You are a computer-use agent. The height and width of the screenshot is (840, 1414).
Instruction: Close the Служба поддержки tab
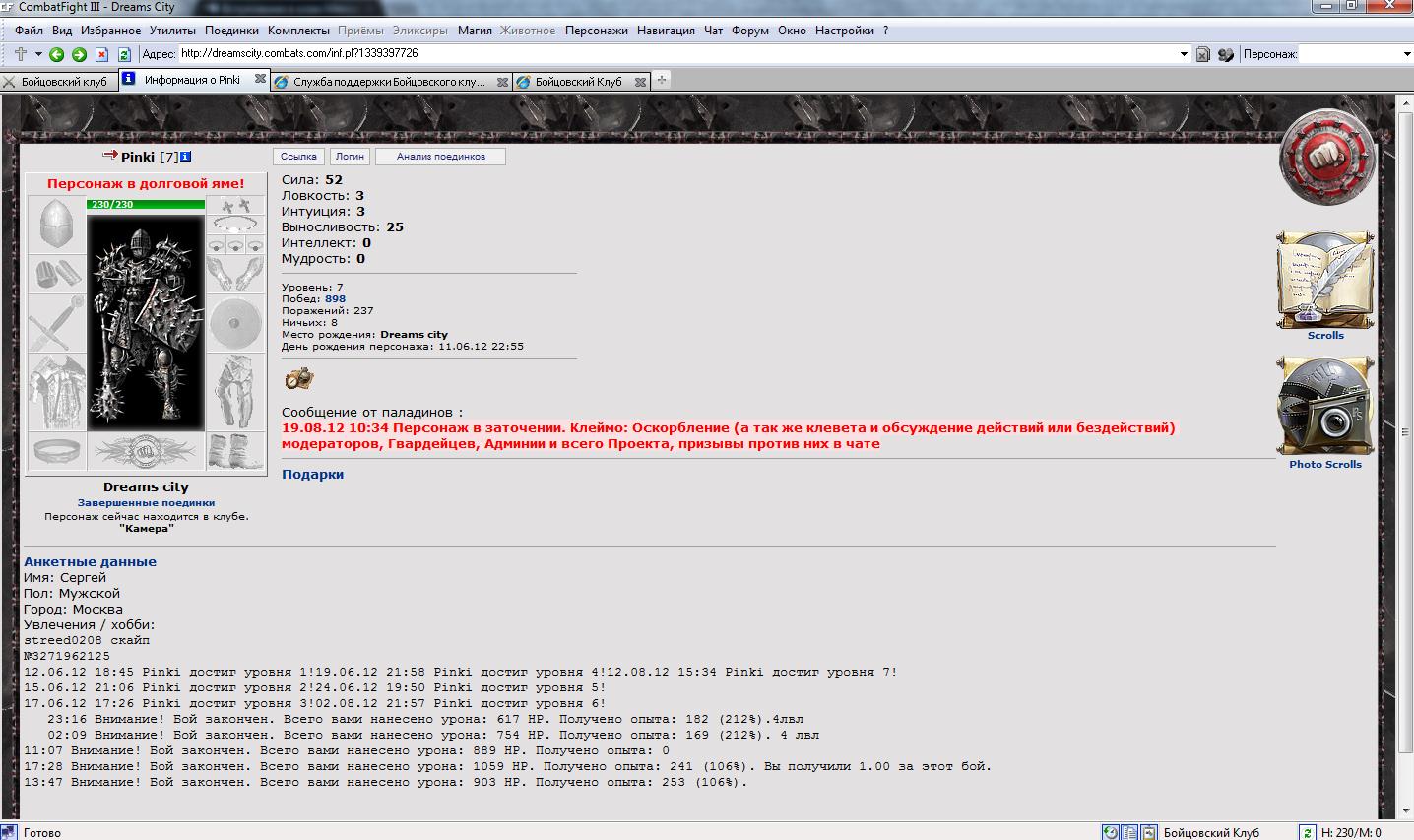coord(502,83)
